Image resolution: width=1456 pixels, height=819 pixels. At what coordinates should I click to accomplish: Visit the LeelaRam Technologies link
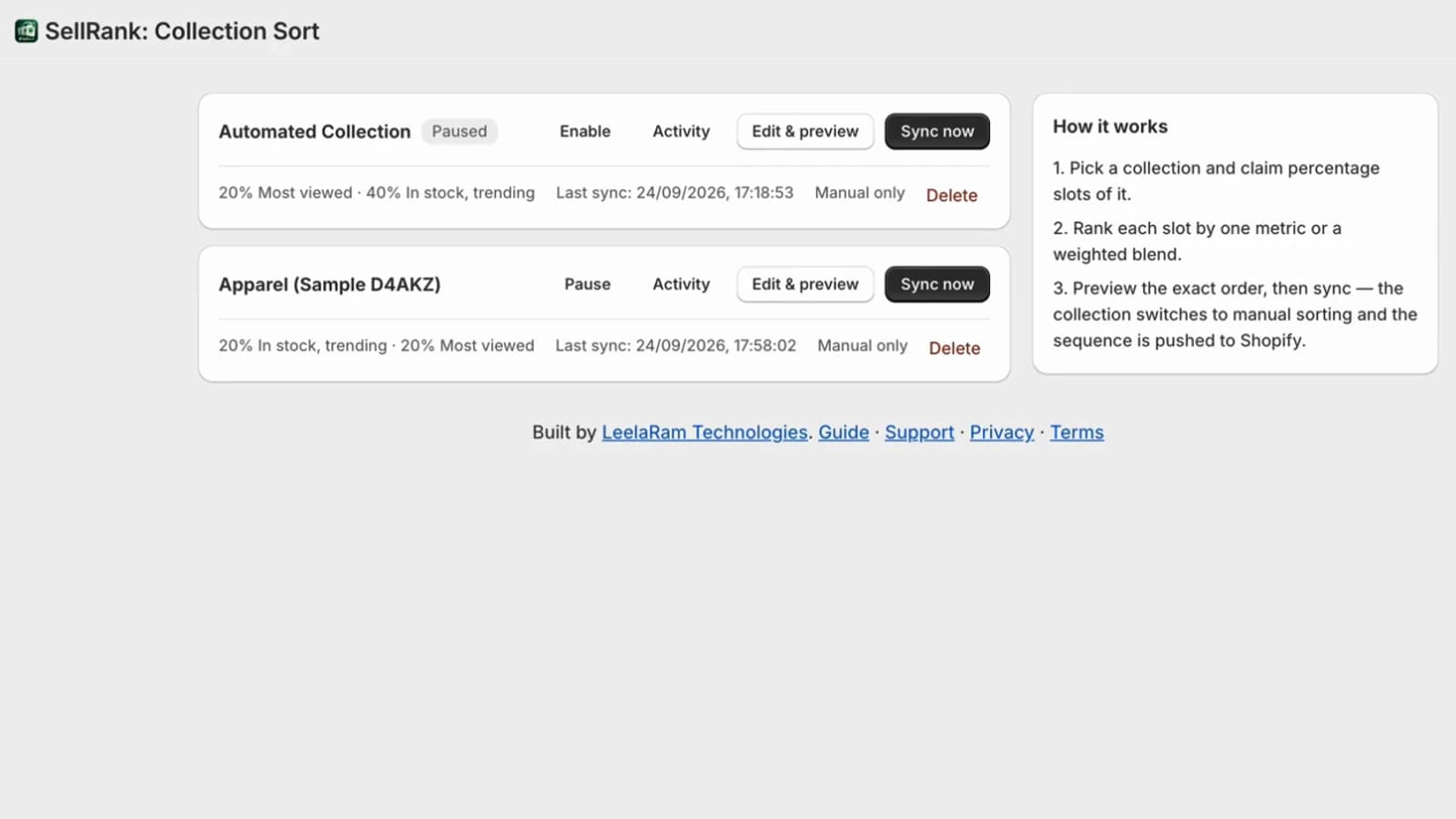704,432
